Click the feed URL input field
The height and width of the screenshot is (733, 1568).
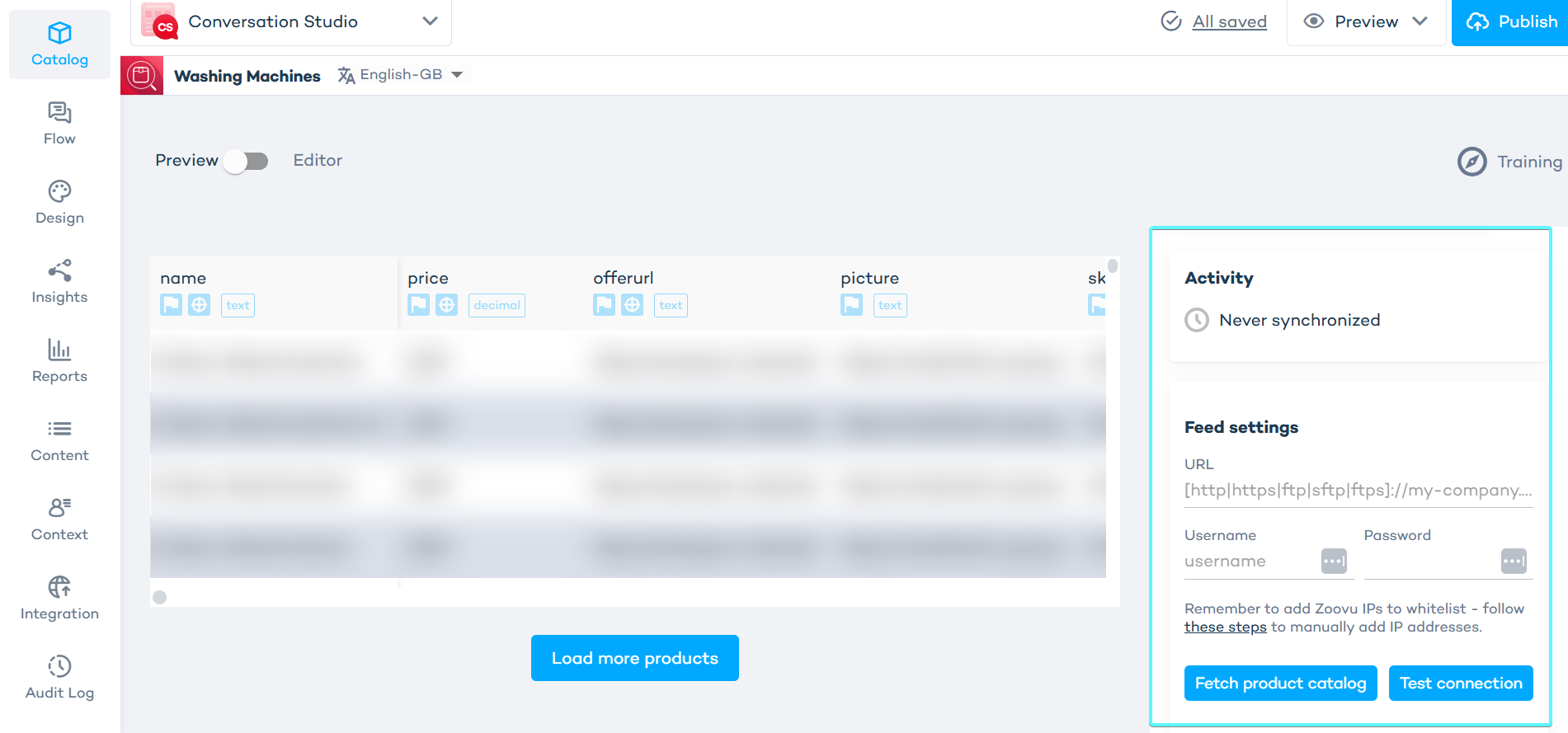pos(1358,491)
